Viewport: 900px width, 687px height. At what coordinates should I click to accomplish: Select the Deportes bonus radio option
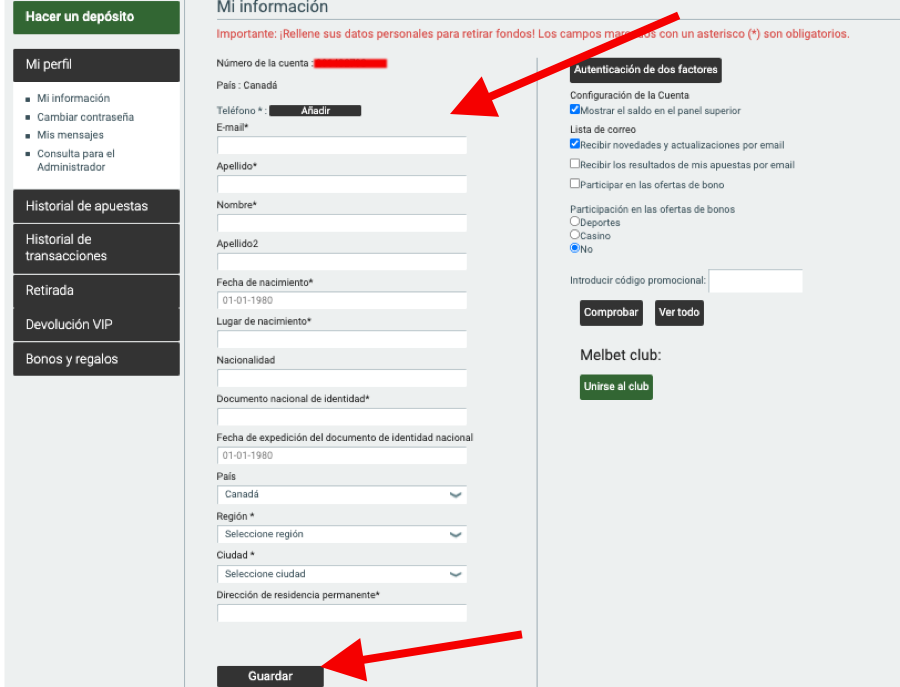(575, 222)
